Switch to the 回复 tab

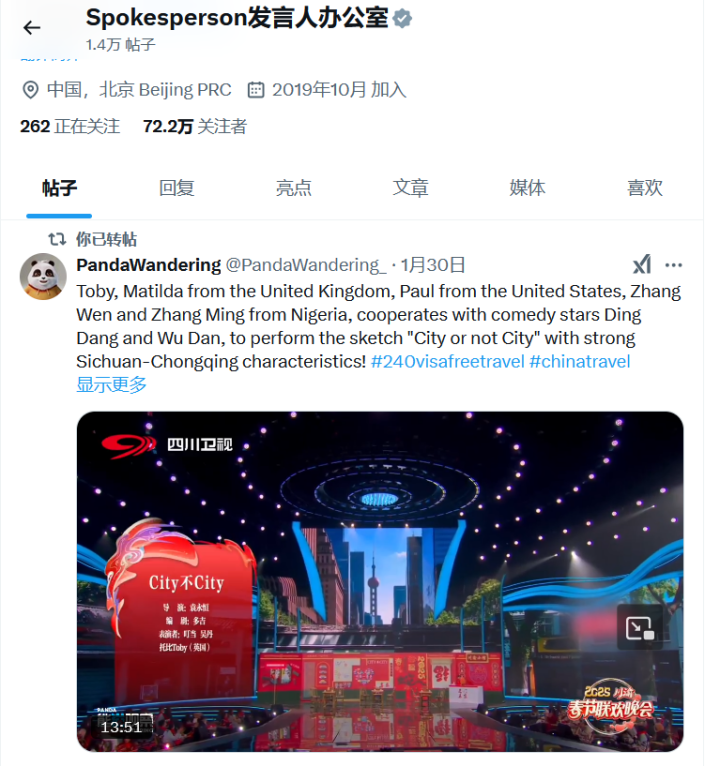[x=176, y=188]
